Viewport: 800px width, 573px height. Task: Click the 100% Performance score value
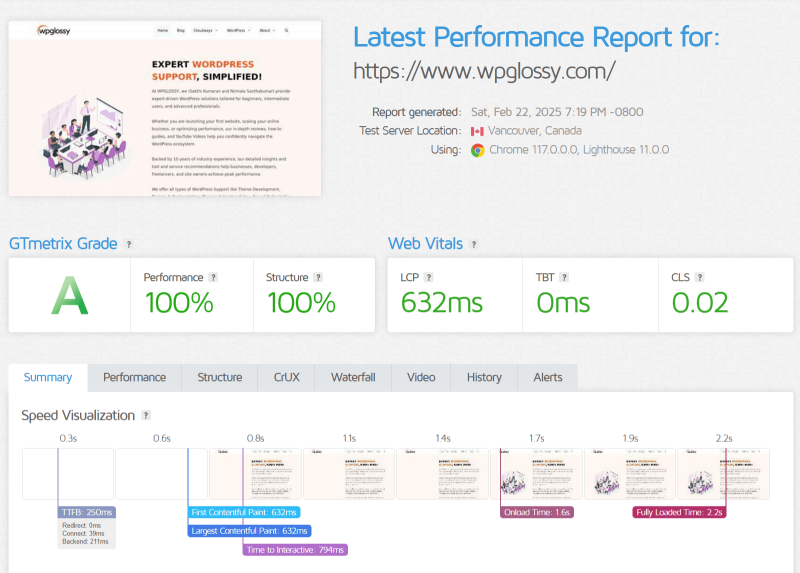tap(179, 303)
